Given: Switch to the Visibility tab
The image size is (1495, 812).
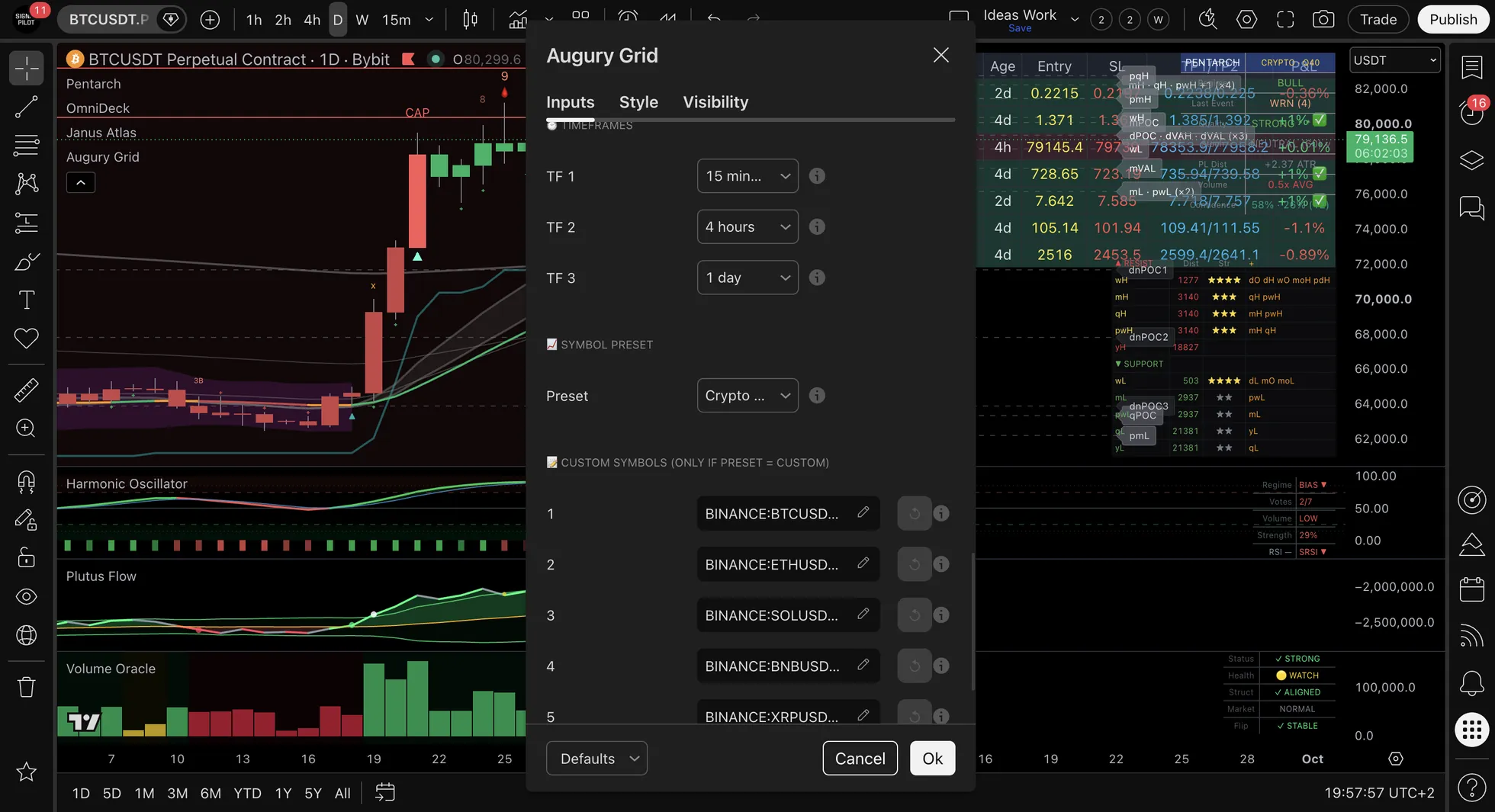Looking at the screenshot, I should click(715, 102).
